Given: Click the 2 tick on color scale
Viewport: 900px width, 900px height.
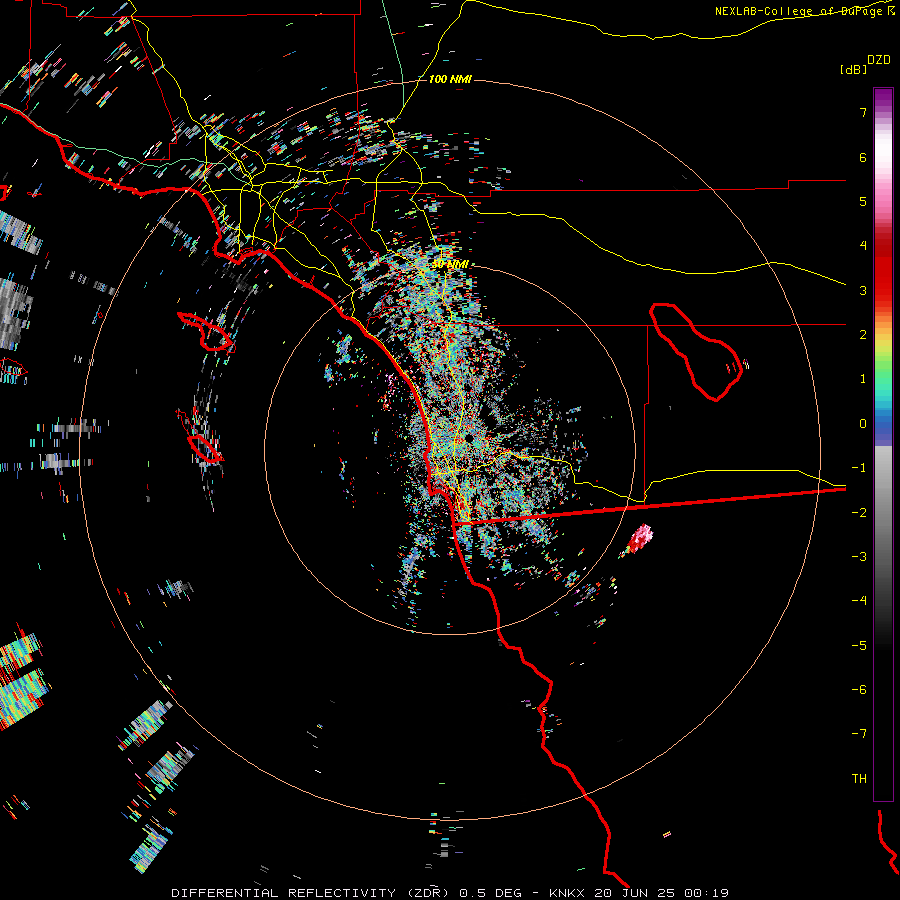Looking at the screenshot, I should point(863,335).
